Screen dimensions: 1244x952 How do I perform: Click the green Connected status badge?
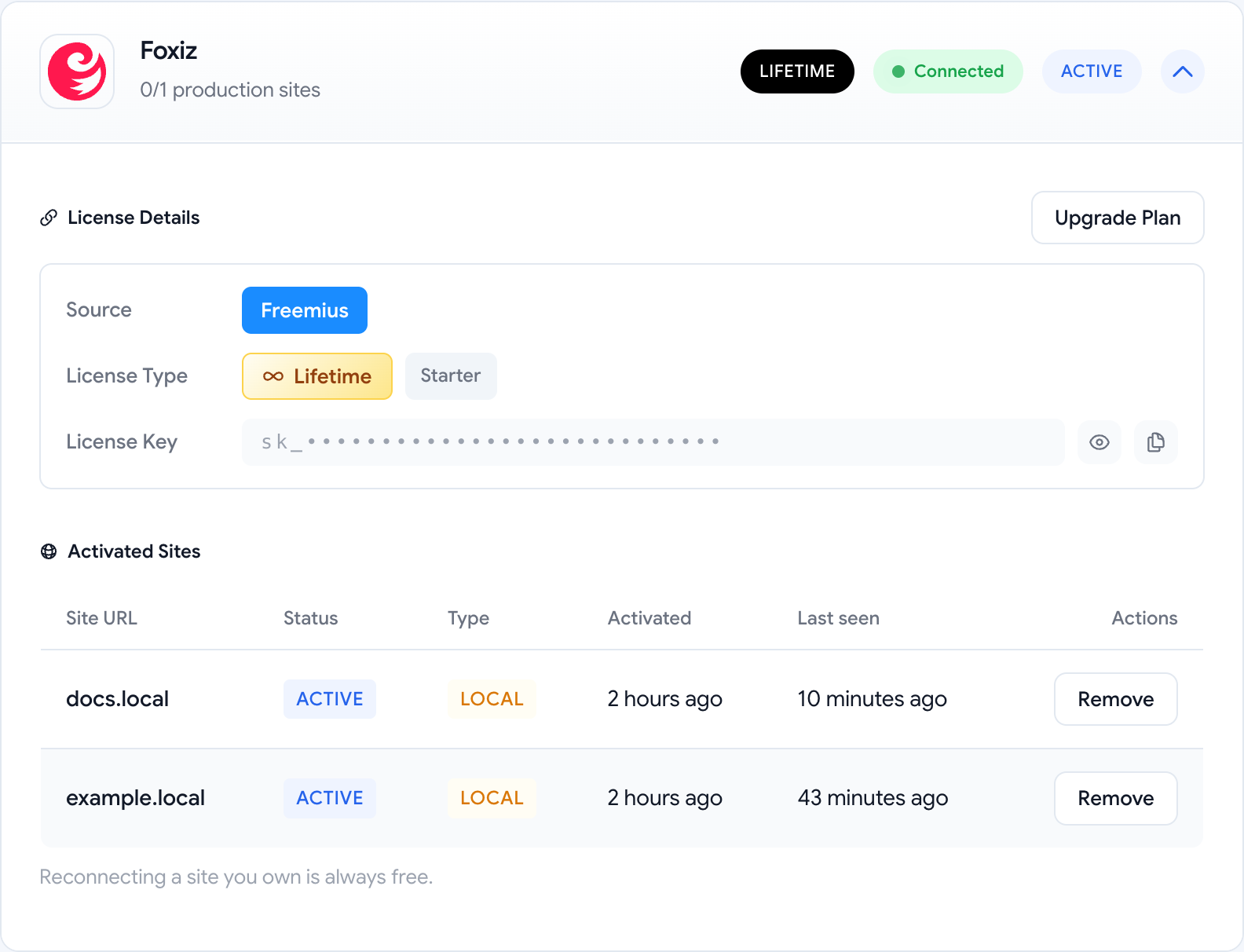click(x=948, y=71)
